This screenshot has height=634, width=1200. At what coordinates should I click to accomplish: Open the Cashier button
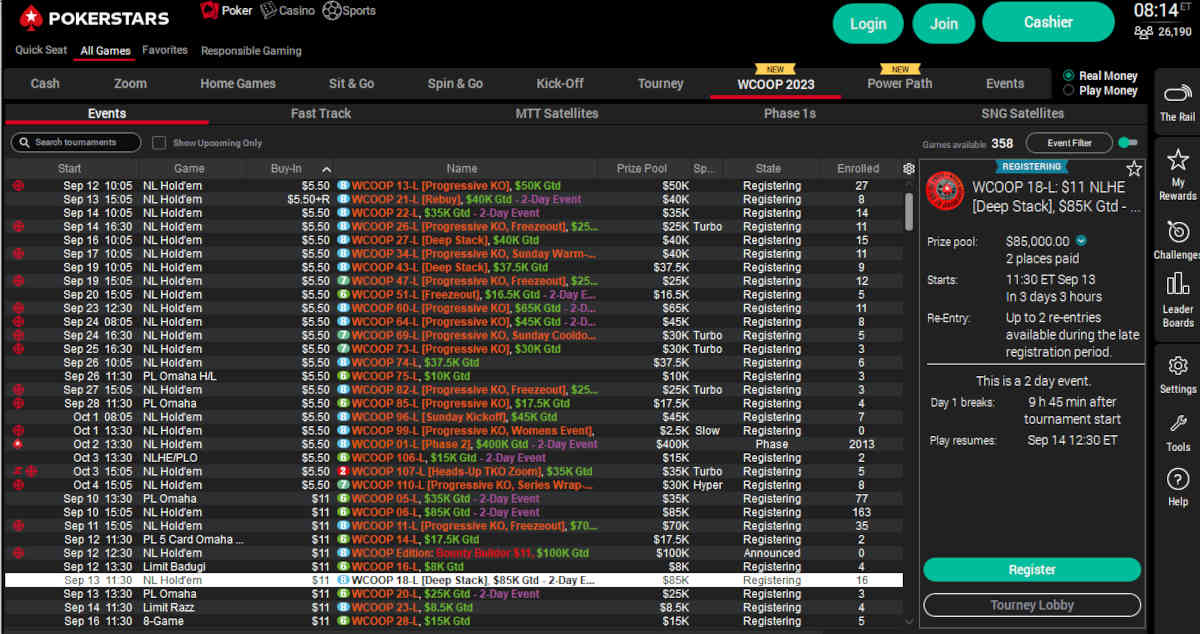click(x=1048, y=22)
